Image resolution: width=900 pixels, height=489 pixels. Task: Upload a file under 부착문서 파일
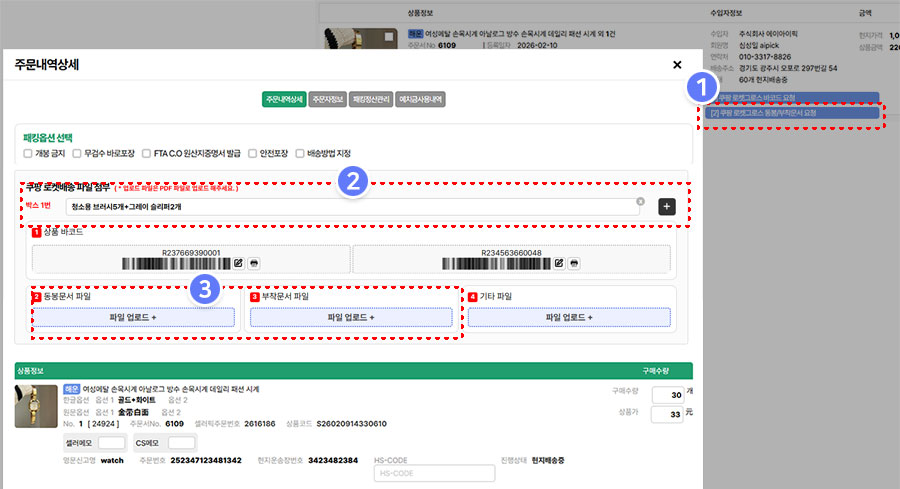tap(351, 317)
